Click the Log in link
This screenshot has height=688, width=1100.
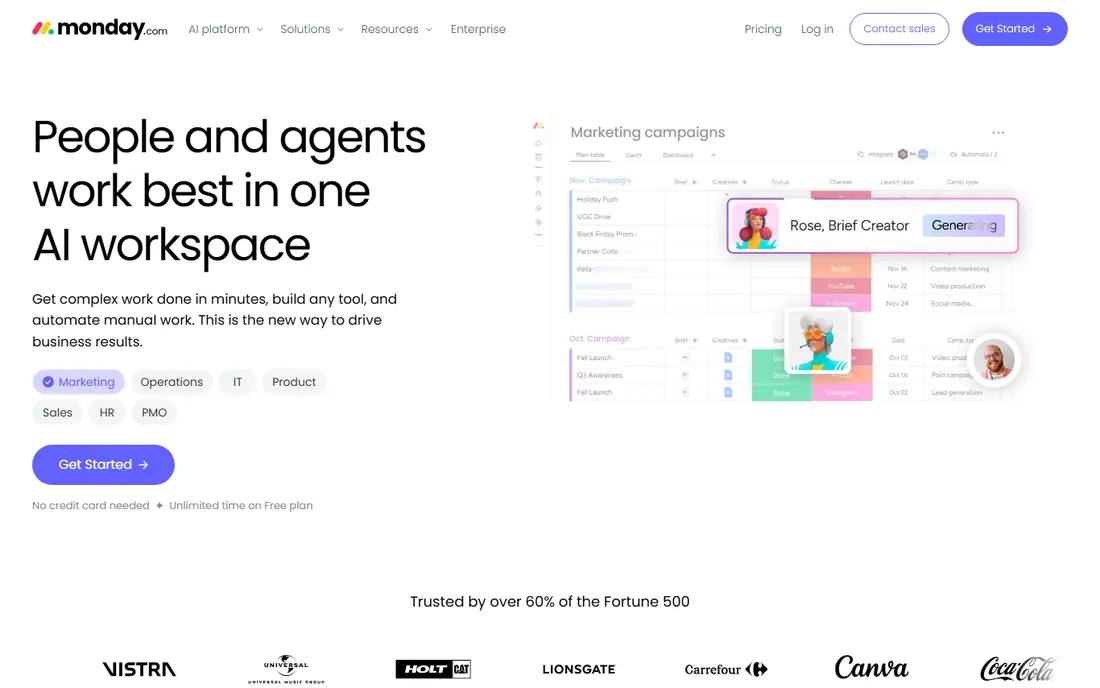pyautogui.click(x=817, y=29)
